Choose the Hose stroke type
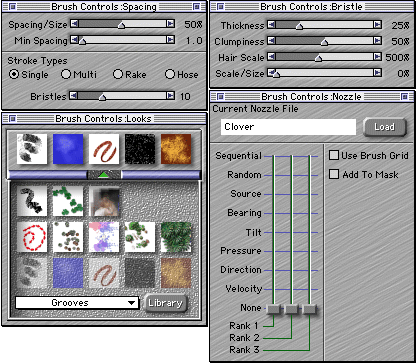 coord(170,74)
